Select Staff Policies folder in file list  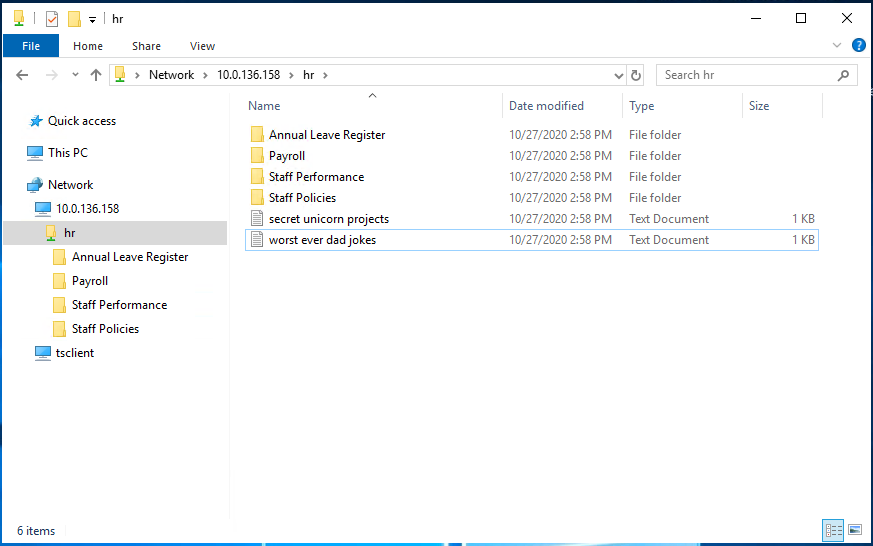click(302, 198)
